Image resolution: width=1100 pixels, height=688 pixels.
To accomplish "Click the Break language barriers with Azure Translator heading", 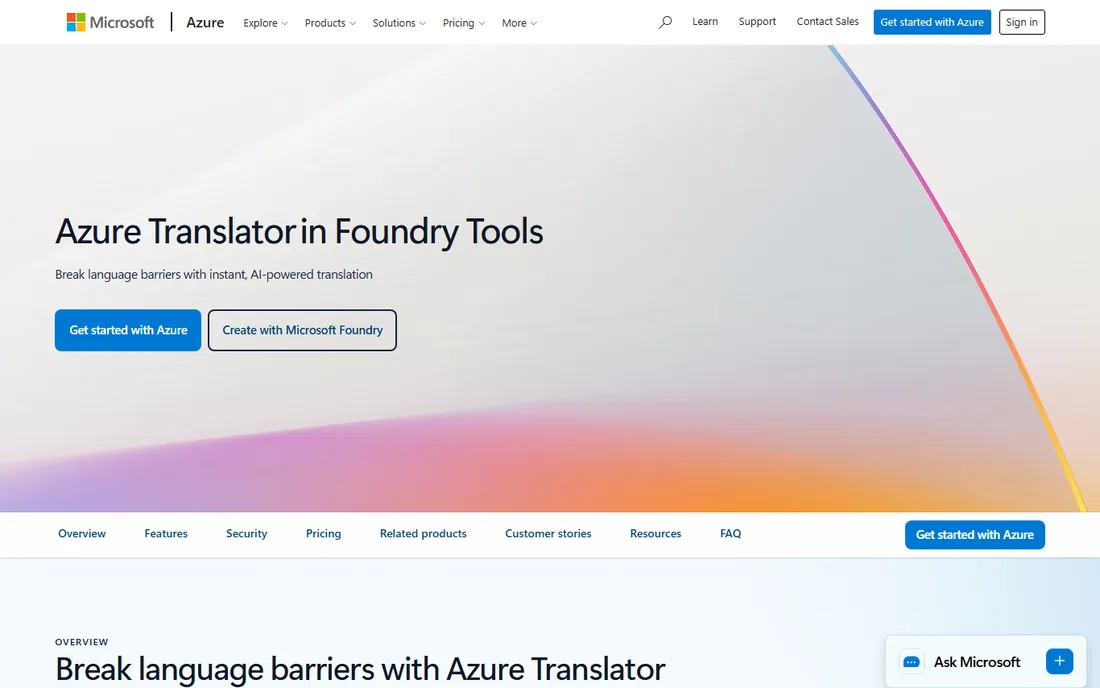I will [x=360, y=669].
